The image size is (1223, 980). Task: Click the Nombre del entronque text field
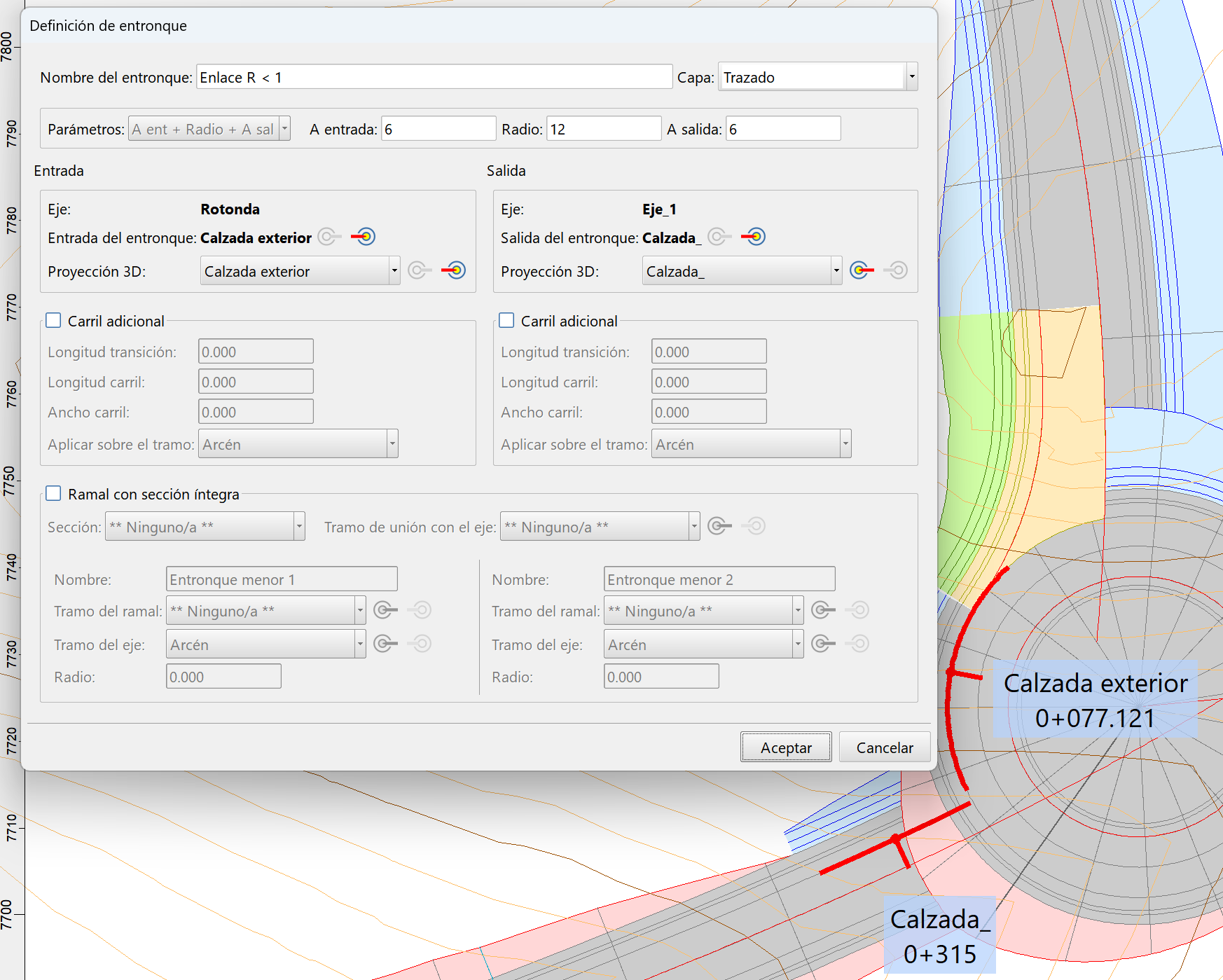[x=434, y=77]
